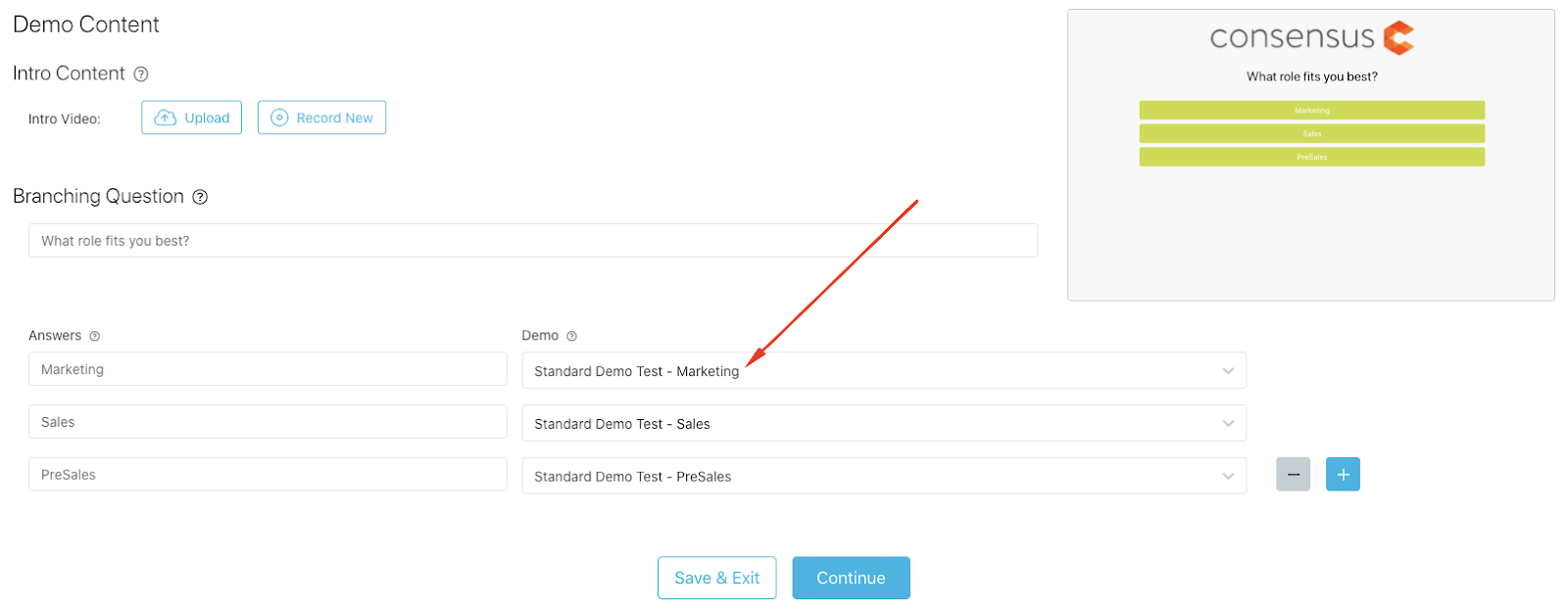1568x612 pixels.
Task: Select the Sales answer input field
Action: (268, 422)
